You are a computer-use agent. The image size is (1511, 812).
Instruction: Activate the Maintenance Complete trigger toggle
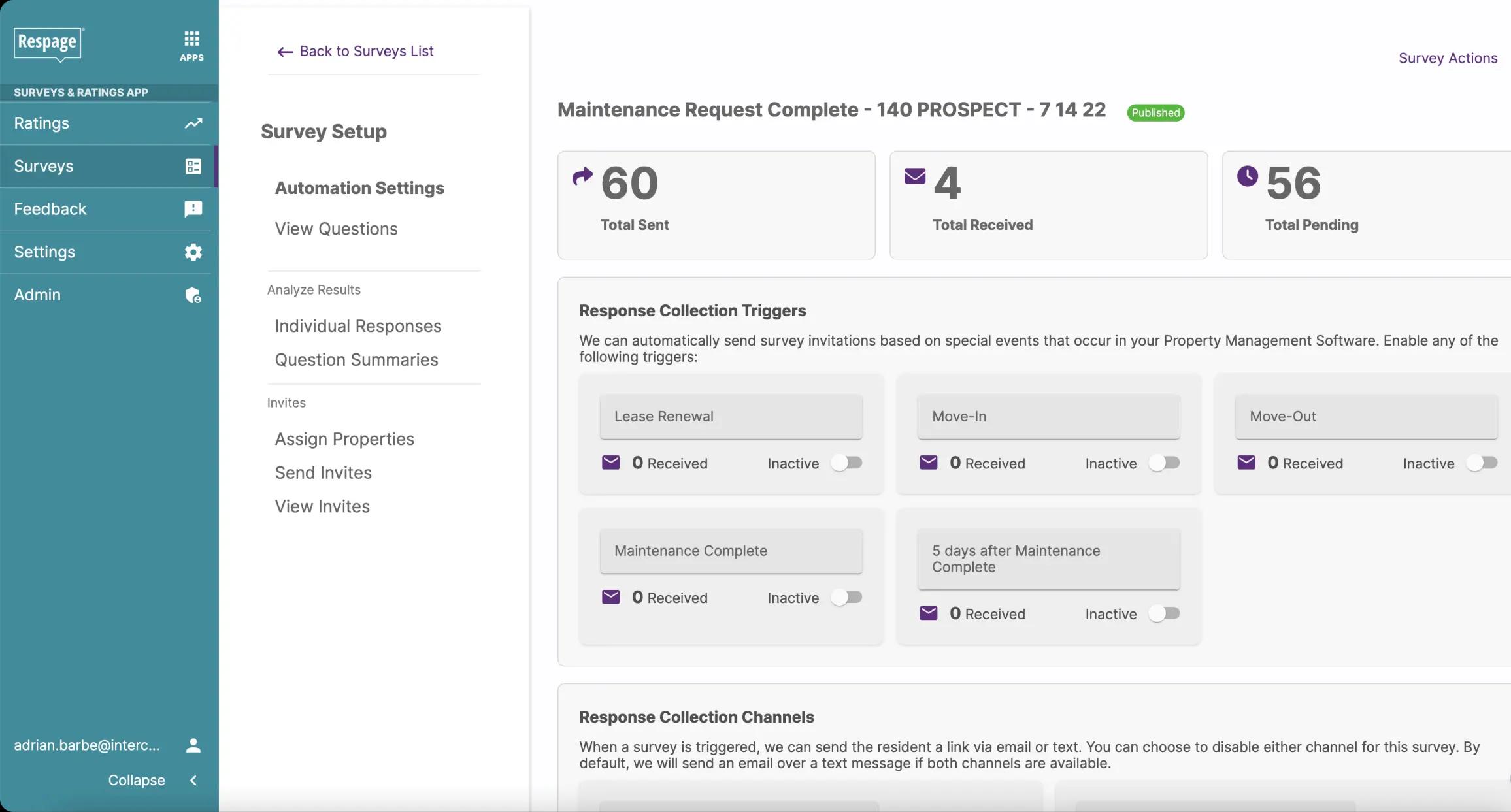point(847,598)
